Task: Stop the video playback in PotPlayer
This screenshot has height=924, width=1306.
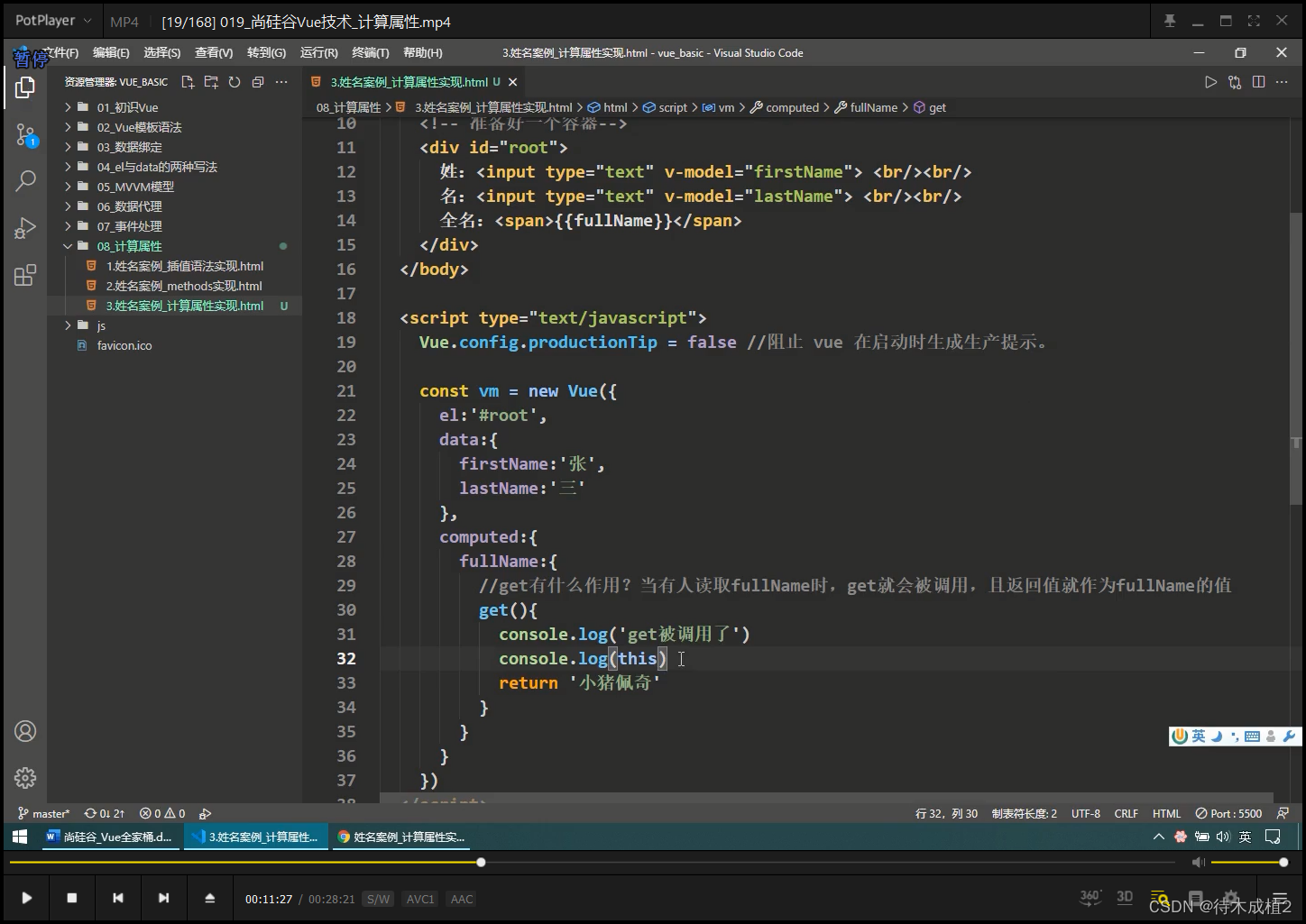Action: (x=72, y=898)
